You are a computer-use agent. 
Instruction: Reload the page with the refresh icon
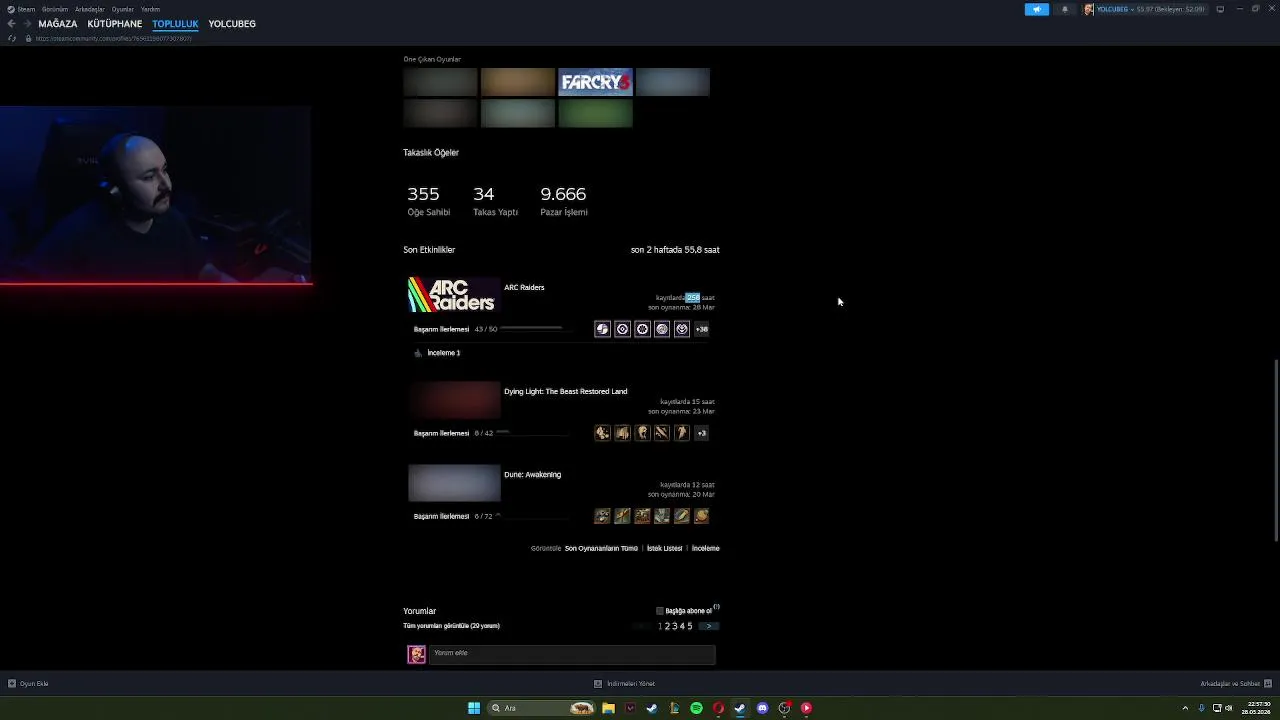(x=12, y=38)
